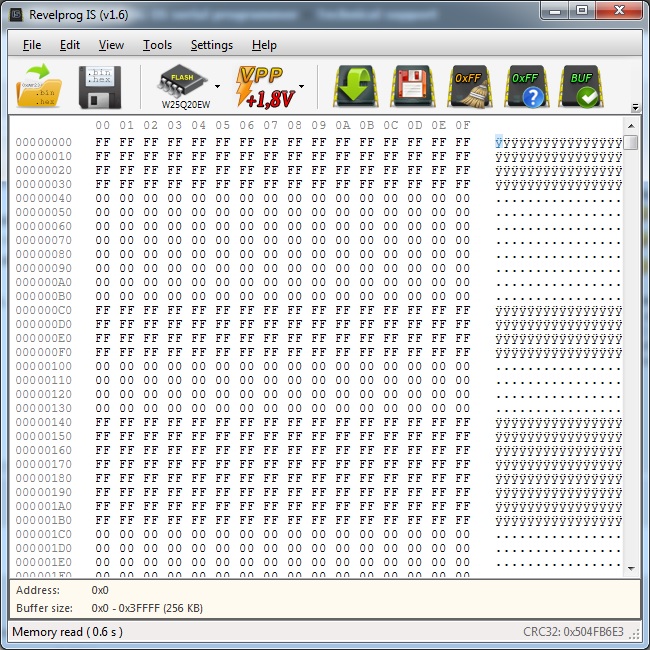Select last byte 00 in row 00000130
Screen dimensions: 650x650
463,408
